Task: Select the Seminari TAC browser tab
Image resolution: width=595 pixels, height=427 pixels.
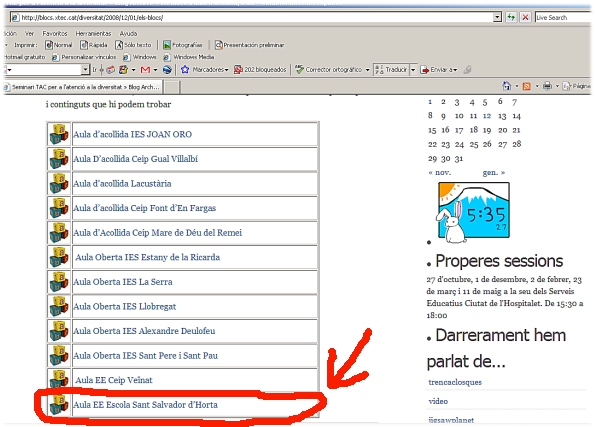Action: 83,87
